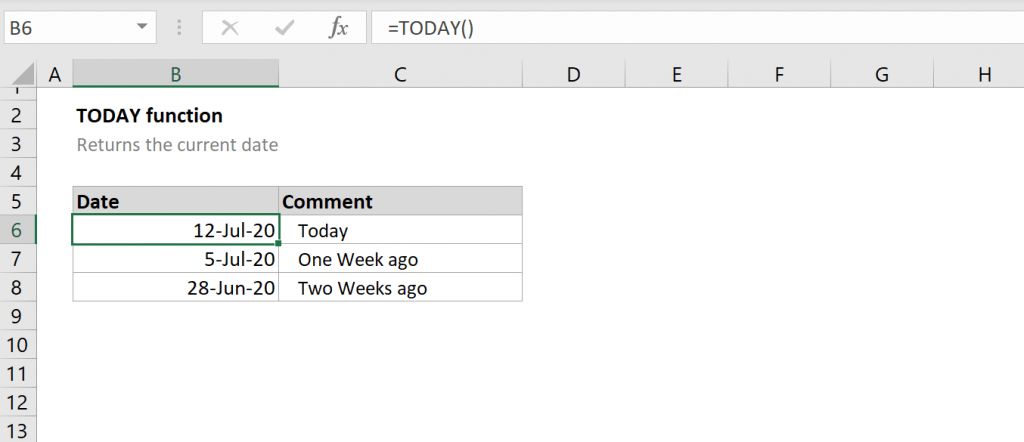Select column C header
The height and width of the screenshot is (442, 1024).
400,74
